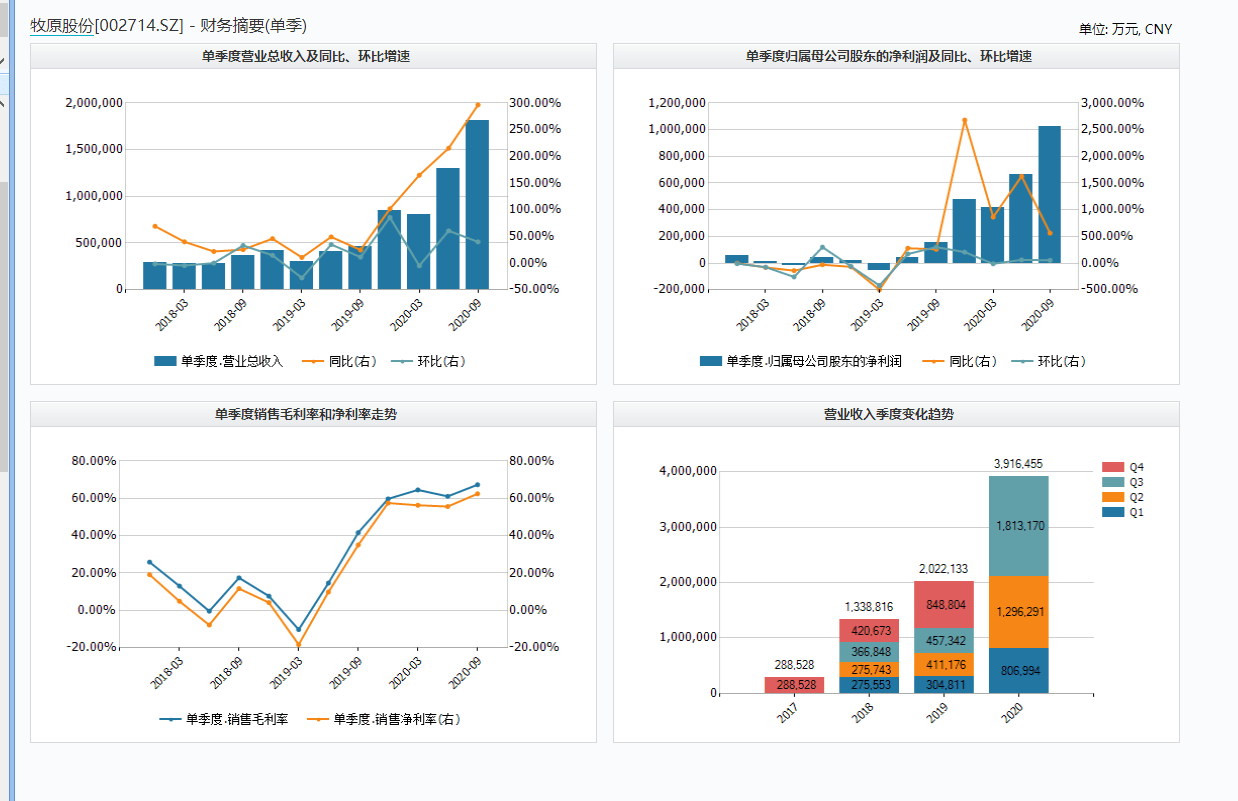Select the 457,342 Q3 2019 bar segment
This screenshot has width=1238, height=801.
tap(943, 641)
